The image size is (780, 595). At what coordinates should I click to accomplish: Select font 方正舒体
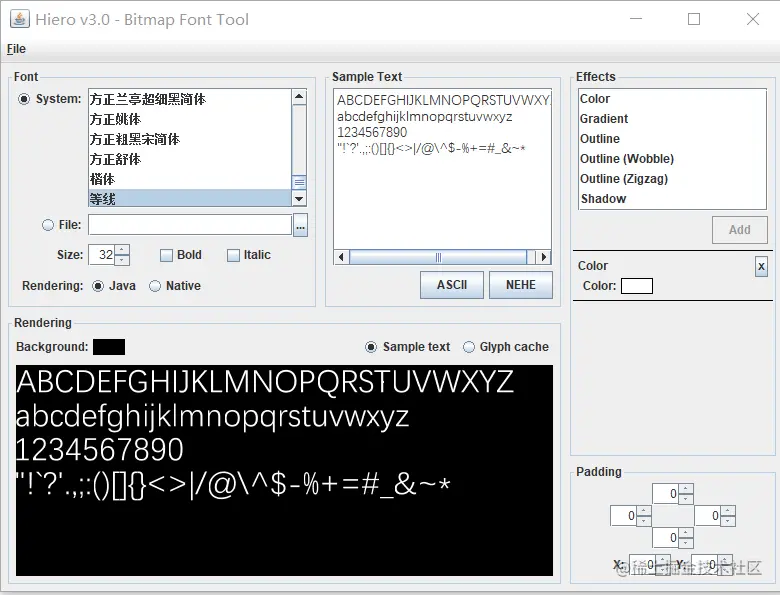pyautogui.click(x=189, y=159)
